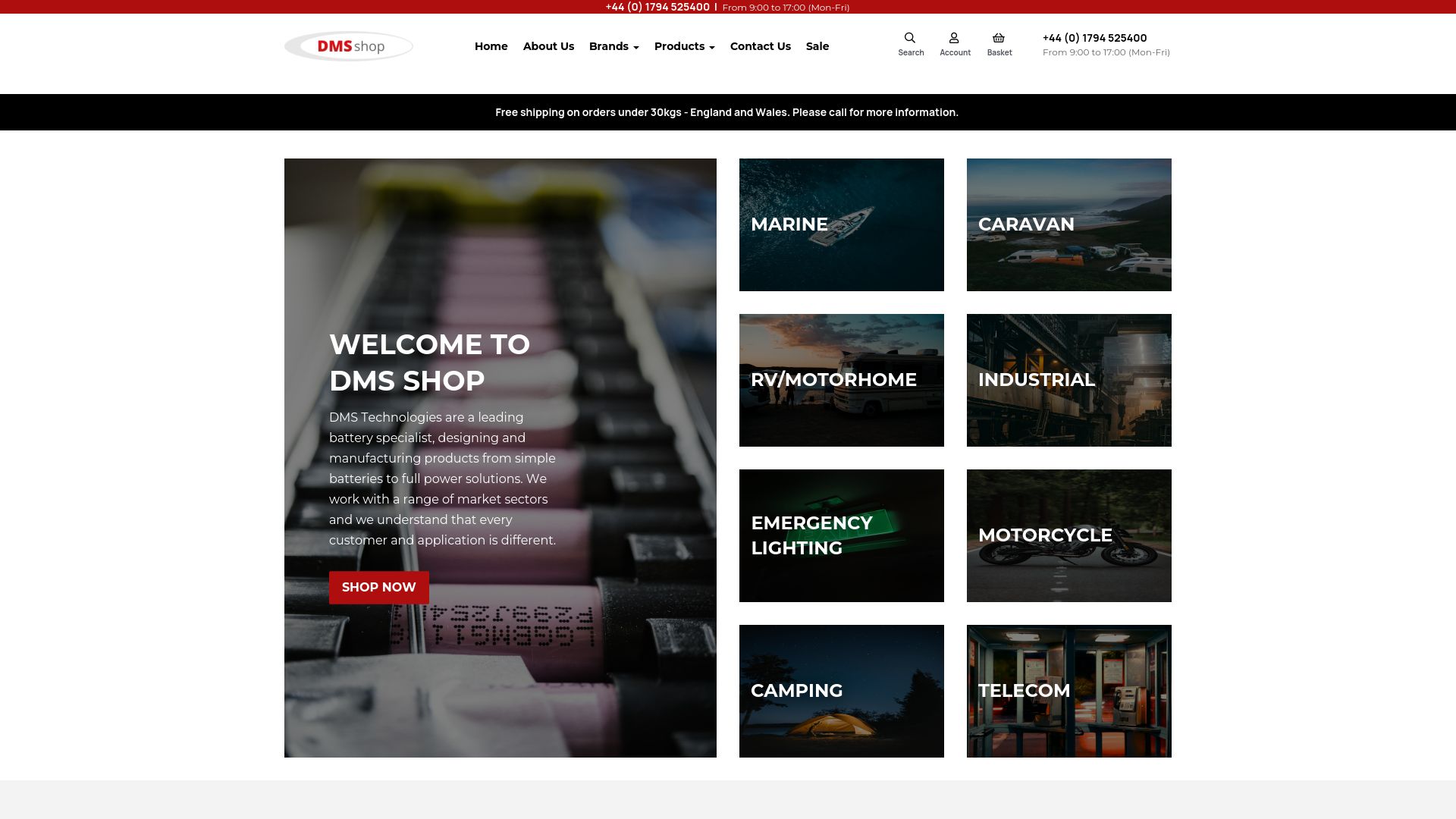
Task: Open the Emergency Lighting category tile
Action: point(841,535)
